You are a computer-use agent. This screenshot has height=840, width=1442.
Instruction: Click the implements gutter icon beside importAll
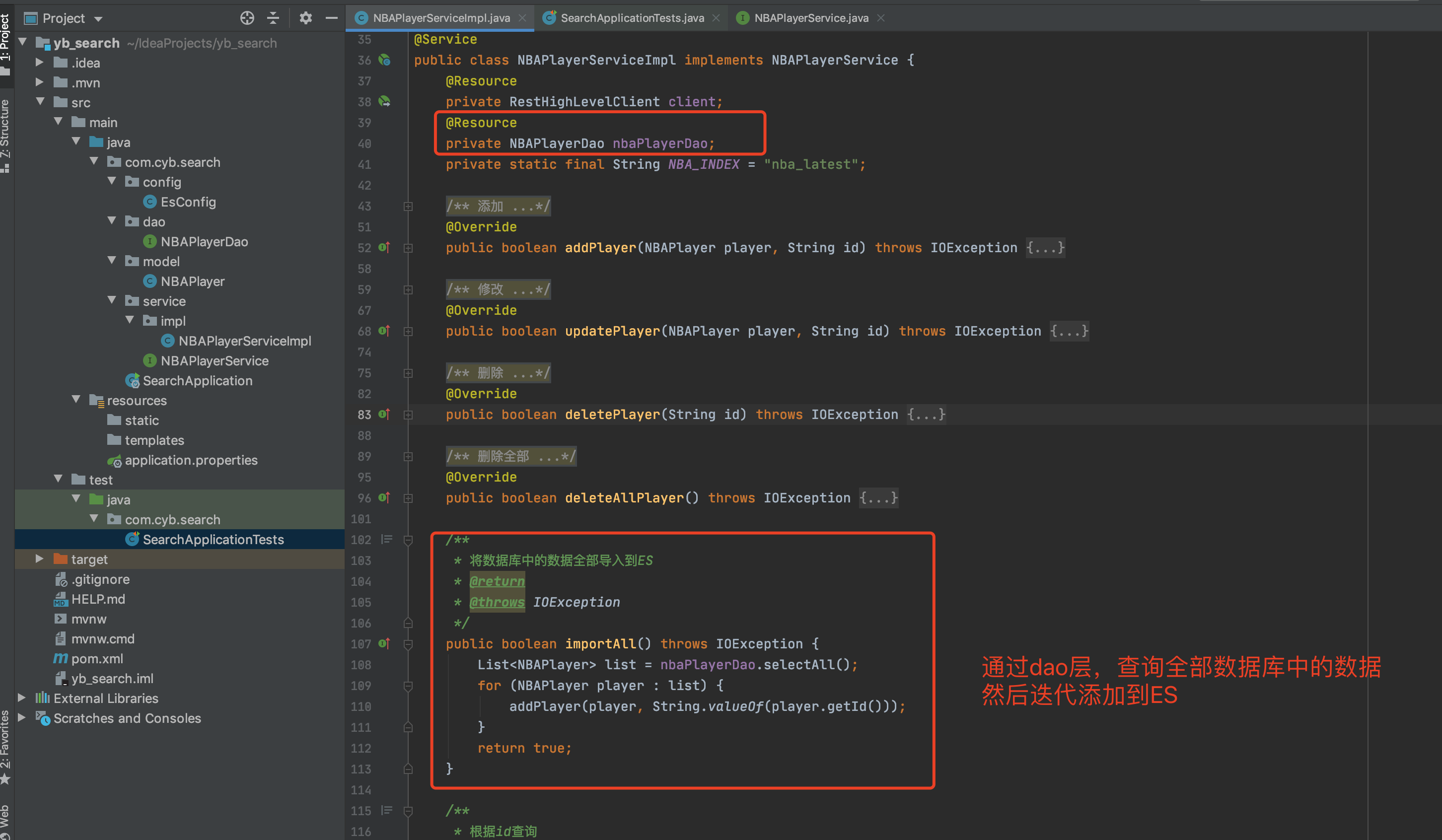pos(384,644)
